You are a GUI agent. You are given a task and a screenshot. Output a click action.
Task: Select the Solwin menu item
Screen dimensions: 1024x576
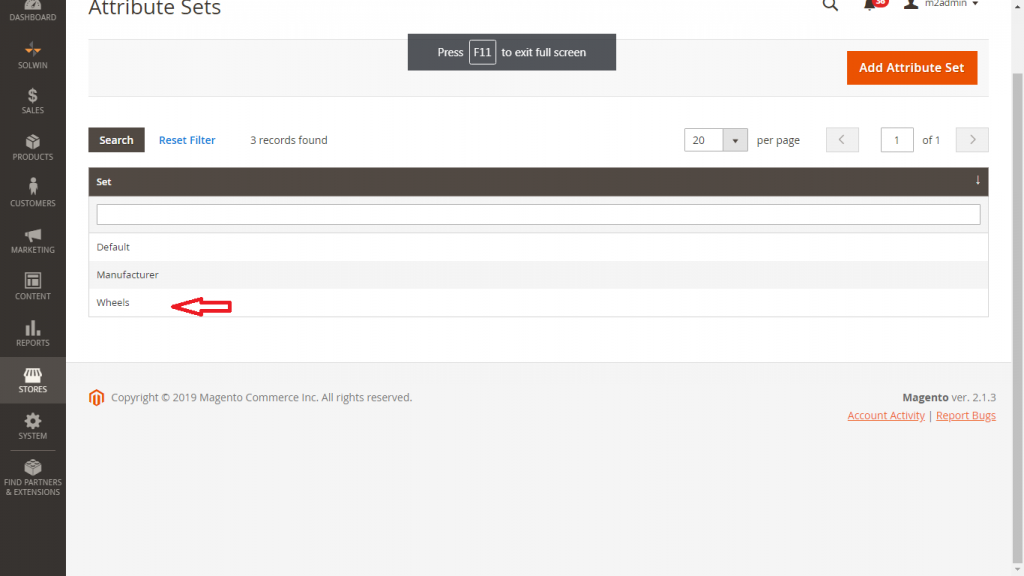32,50
